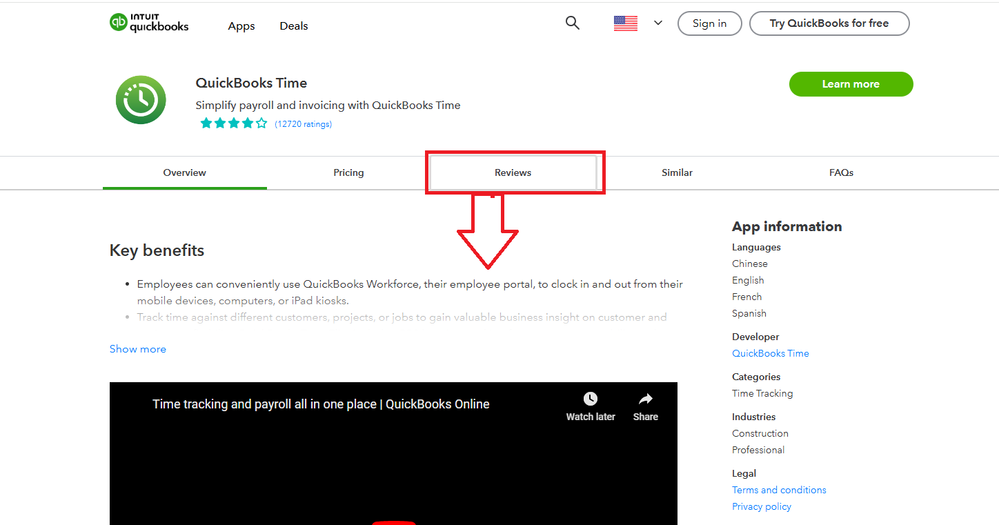Open the Terms and conditions link
This screenshot has width=999, height=525.
pos(779,490)
